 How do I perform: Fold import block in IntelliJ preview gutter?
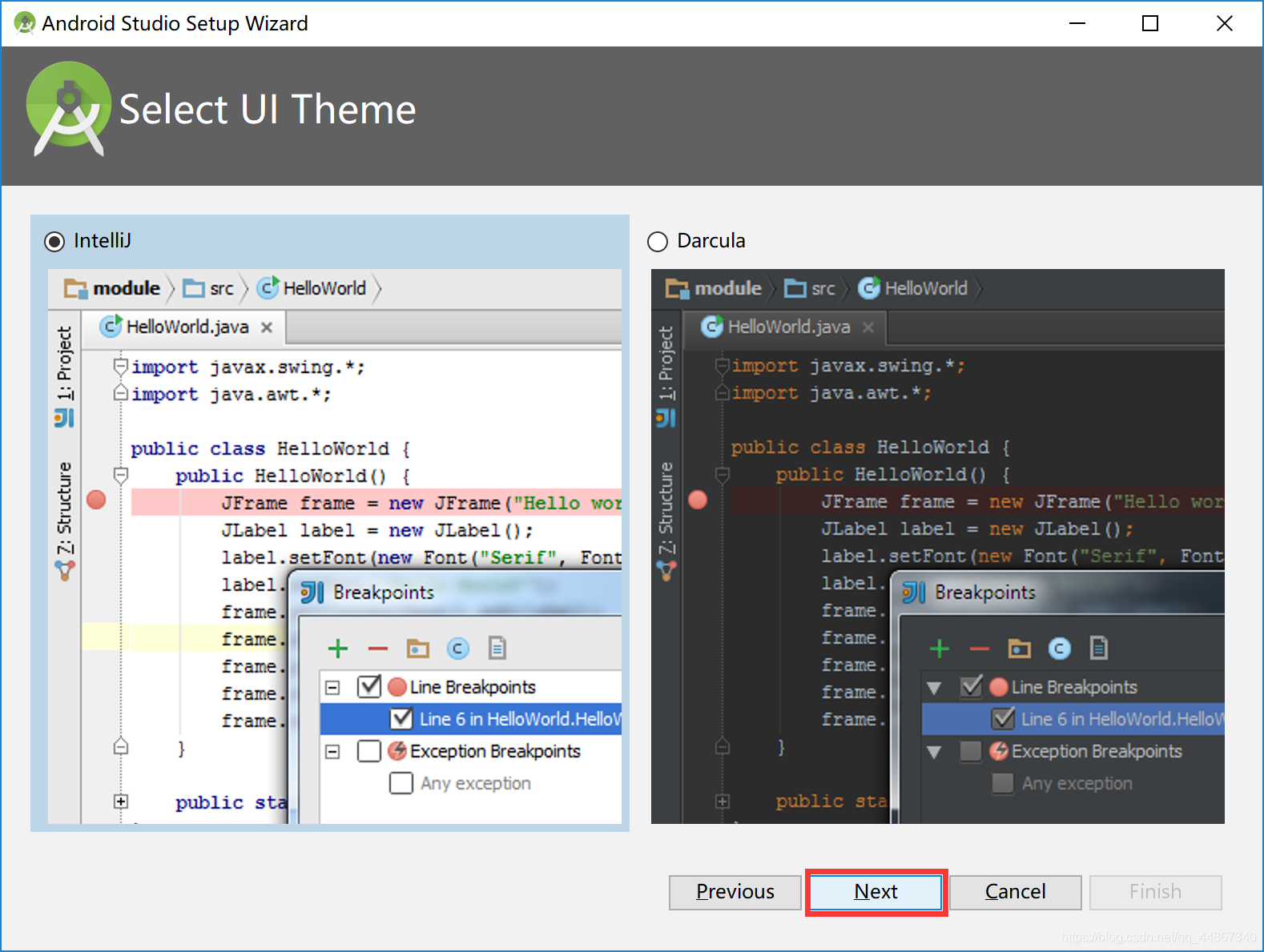pyautogui.click(x=121, y=368)
